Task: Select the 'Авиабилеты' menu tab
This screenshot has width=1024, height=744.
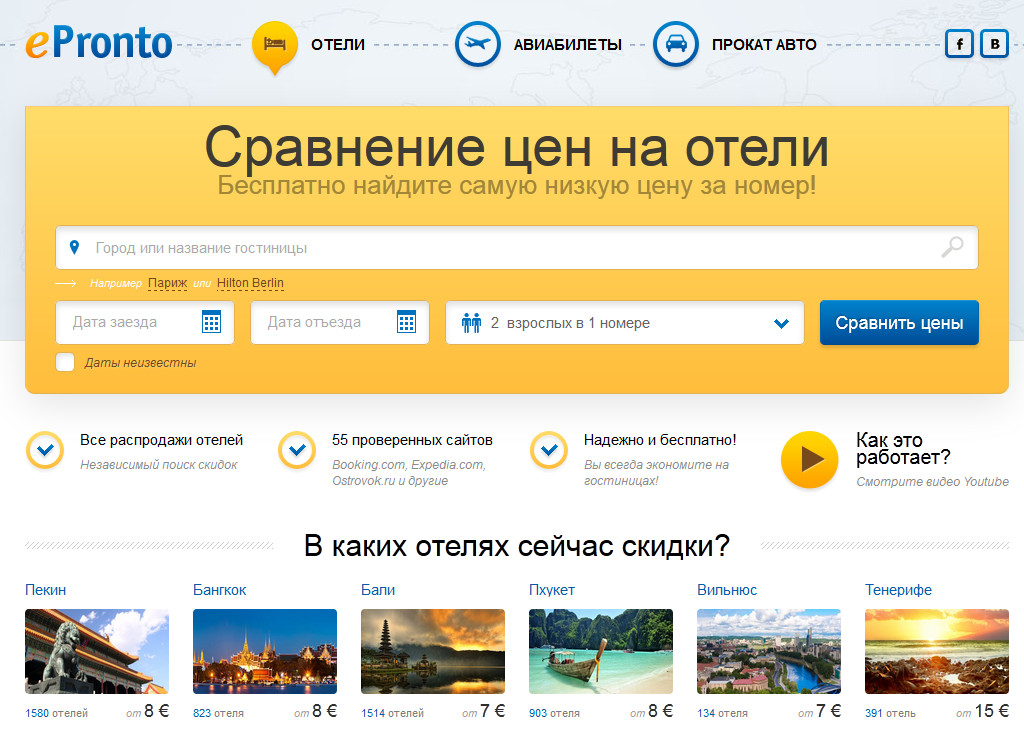Action: [567, 45]
